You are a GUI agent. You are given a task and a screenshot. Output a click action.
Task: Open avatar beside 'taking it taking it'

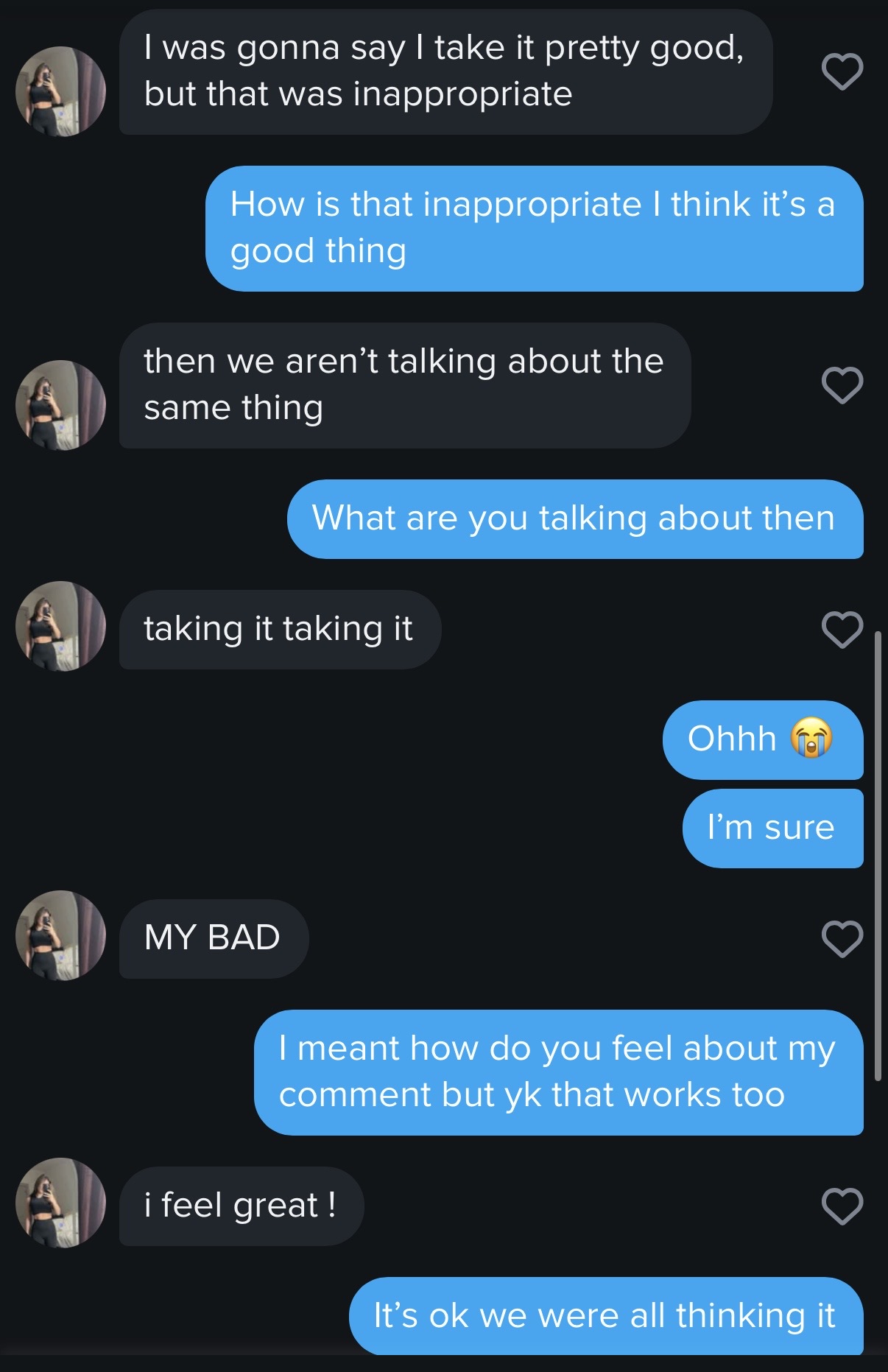[x=60, y=626]
